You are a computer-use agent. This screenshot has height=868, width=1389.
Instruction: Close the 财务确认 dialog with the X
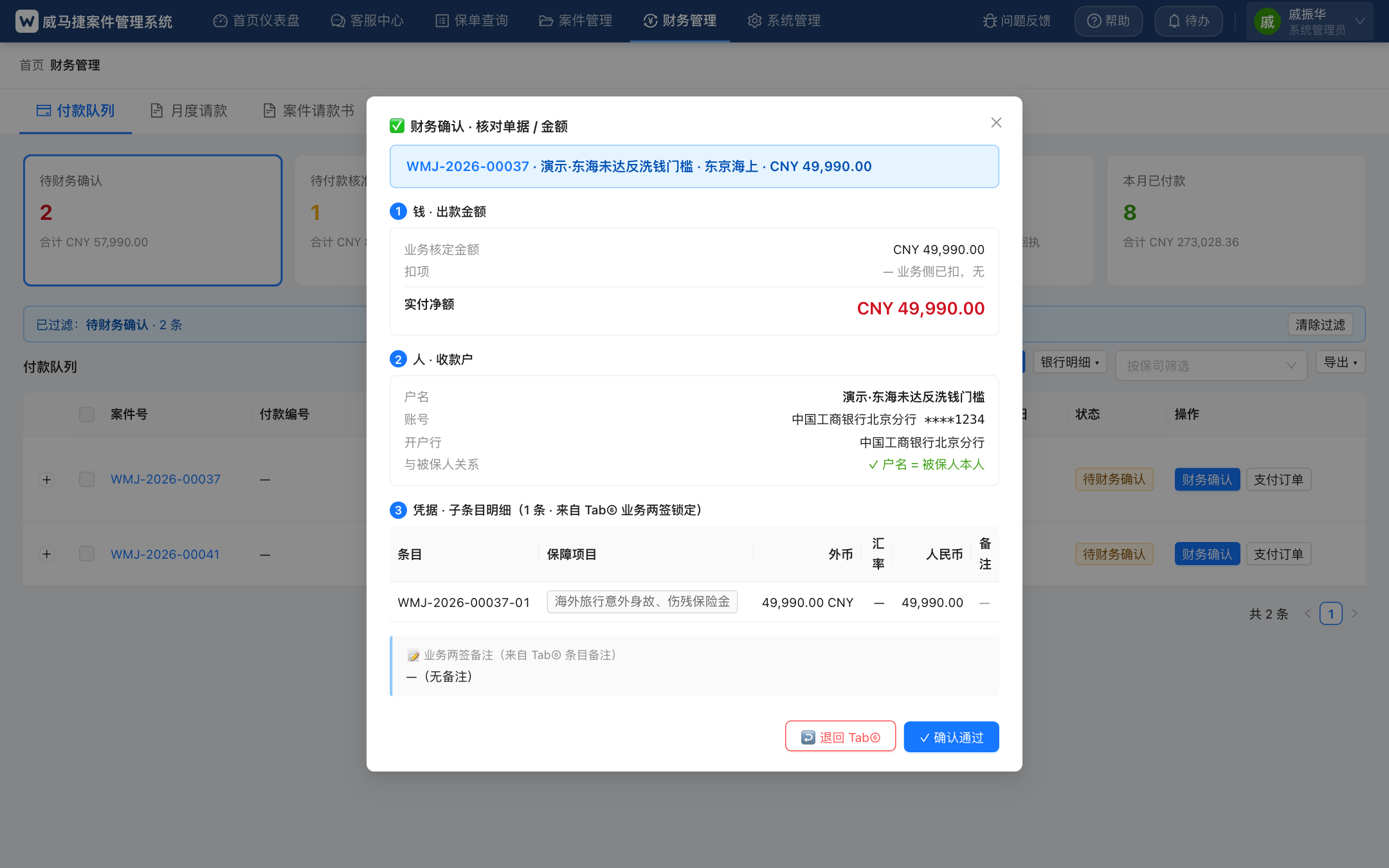[x=996, y=123]
